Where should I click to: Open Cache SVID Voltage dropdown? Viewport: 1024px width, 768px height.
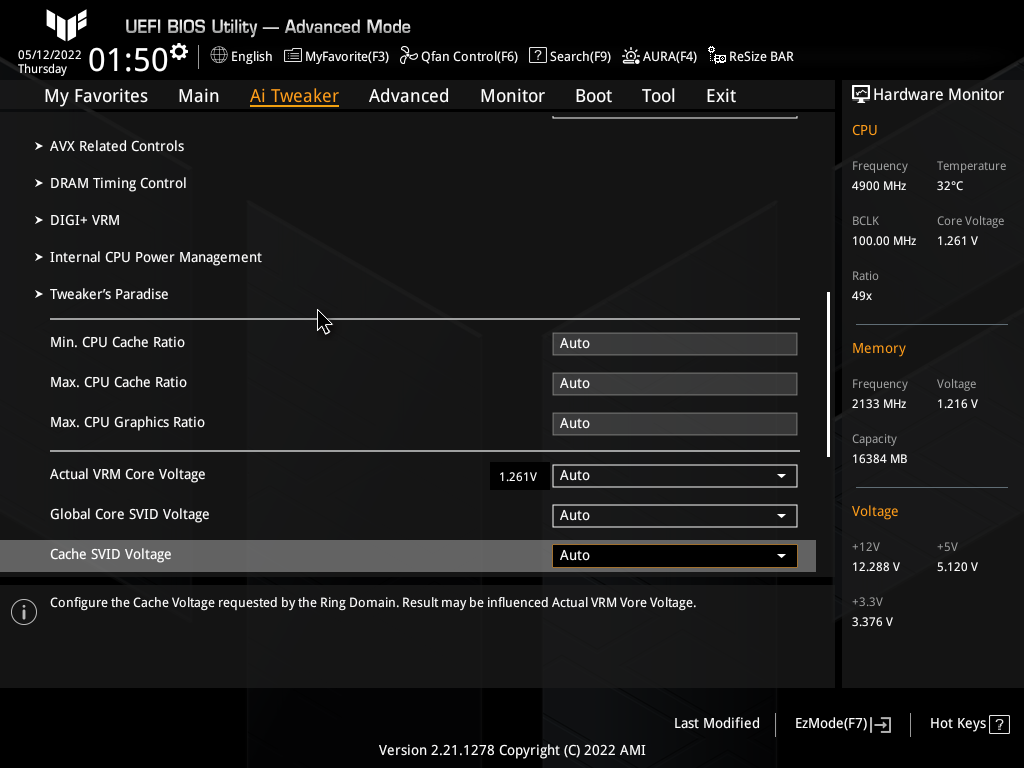coord(675,556)
